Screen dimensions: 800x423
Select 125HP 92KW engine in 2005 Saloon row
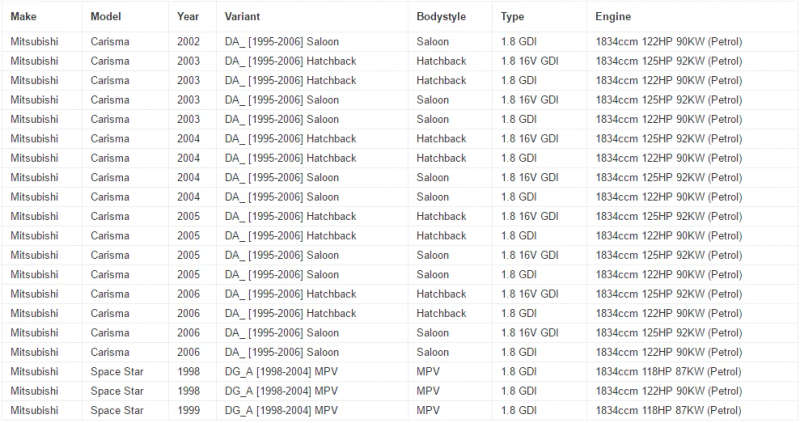[669, 255]
